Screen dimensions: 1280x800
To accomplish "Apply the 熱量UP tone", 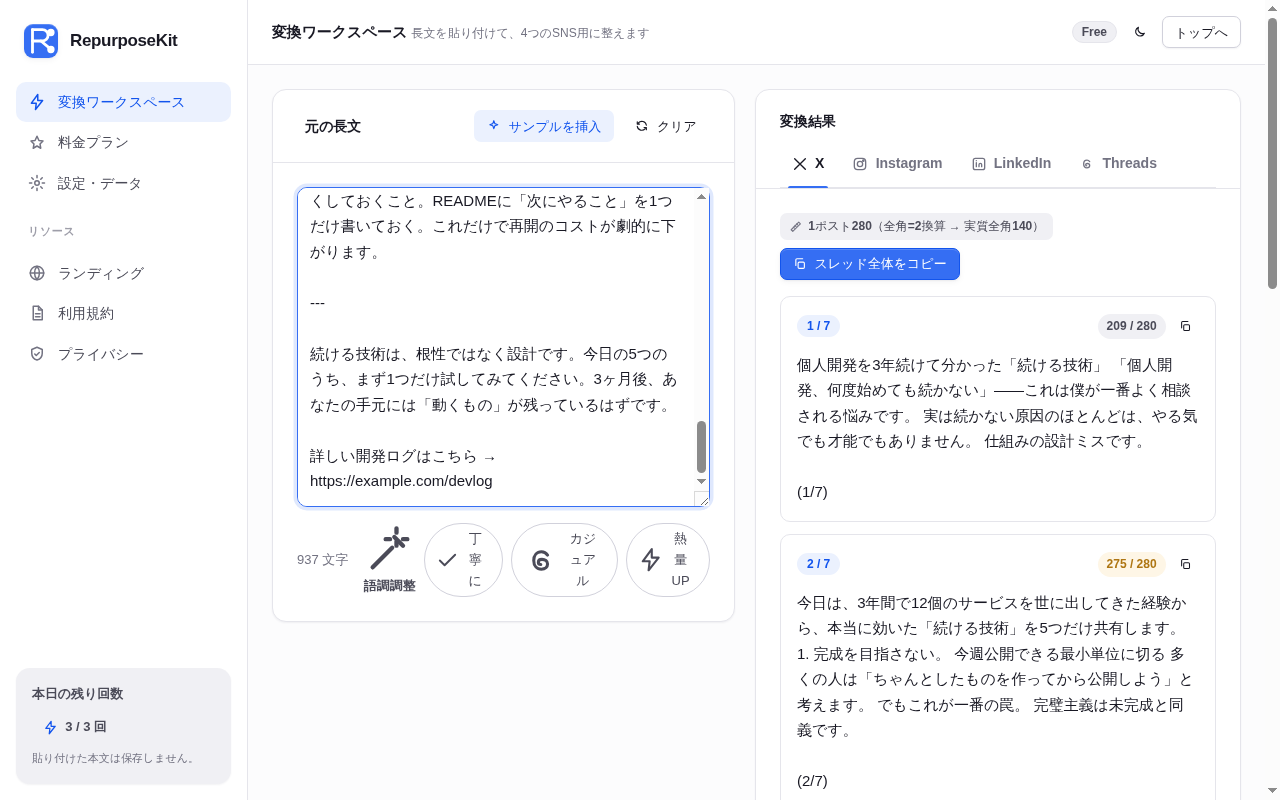I will point(668,560).
